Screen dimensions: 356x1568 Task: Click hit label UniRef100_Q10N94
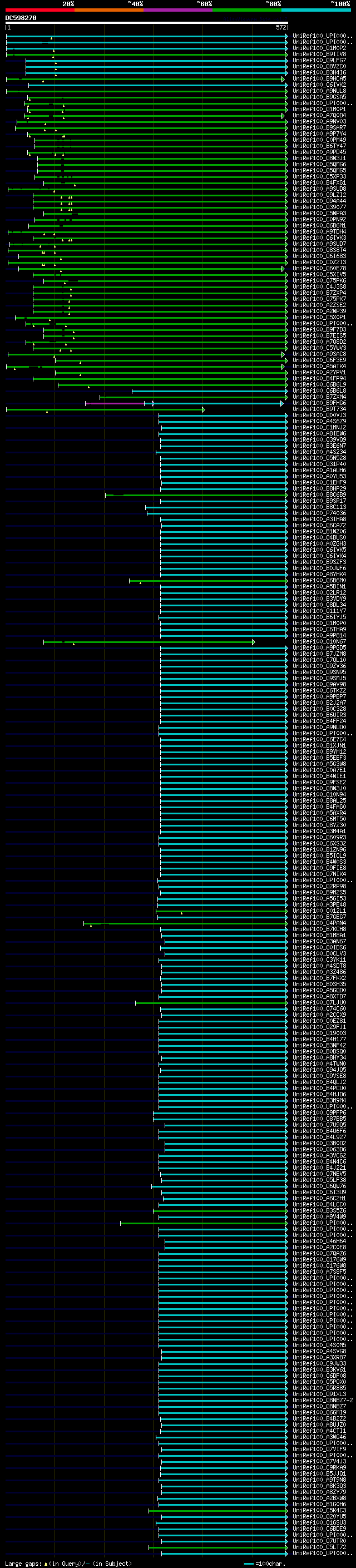click(x=319, y=795)
